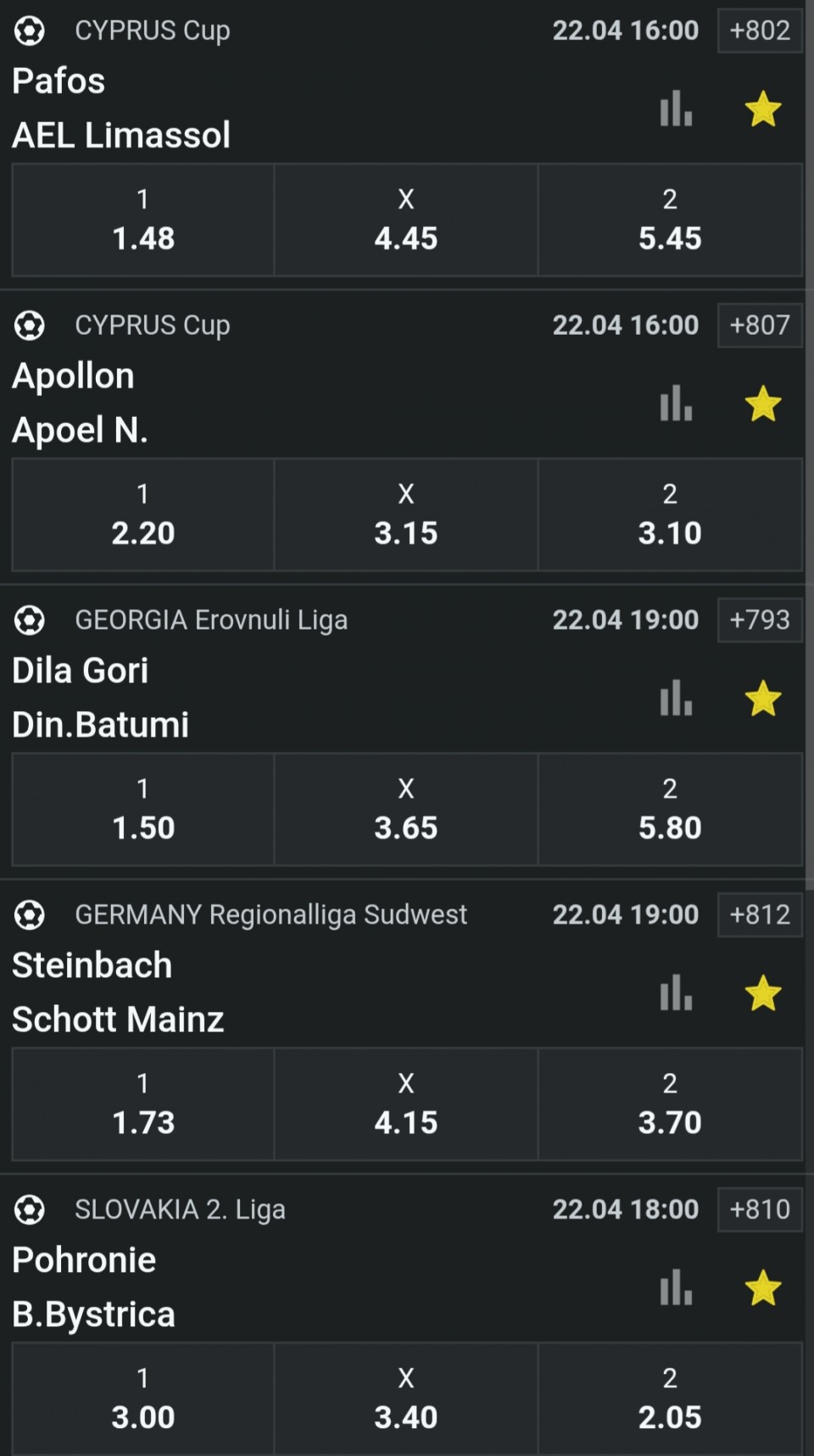Click soccer ball icon beside GEORGIA Erovnuli Liga
814x1456 pixels.
[x=30, y=620]
